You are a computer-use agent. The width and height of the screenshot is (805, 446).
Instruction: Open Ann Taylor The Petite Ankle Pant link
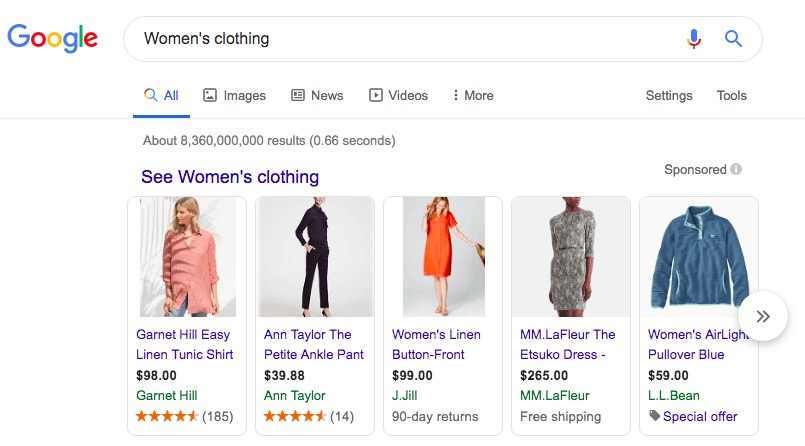313,344
